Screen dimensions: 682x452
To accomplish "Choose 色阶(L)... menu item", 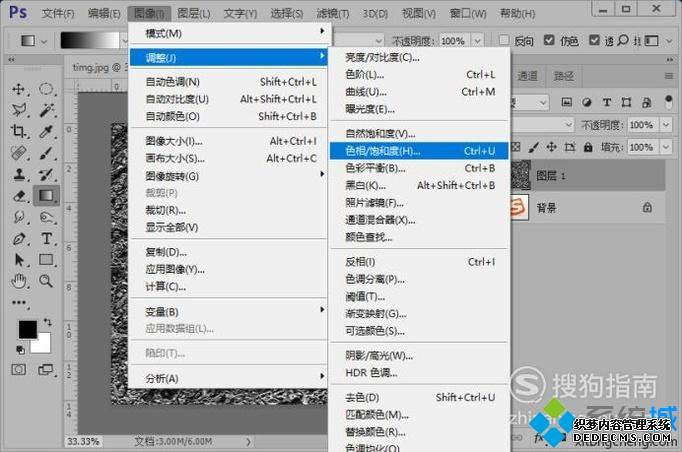I will (x=419, y=74).
